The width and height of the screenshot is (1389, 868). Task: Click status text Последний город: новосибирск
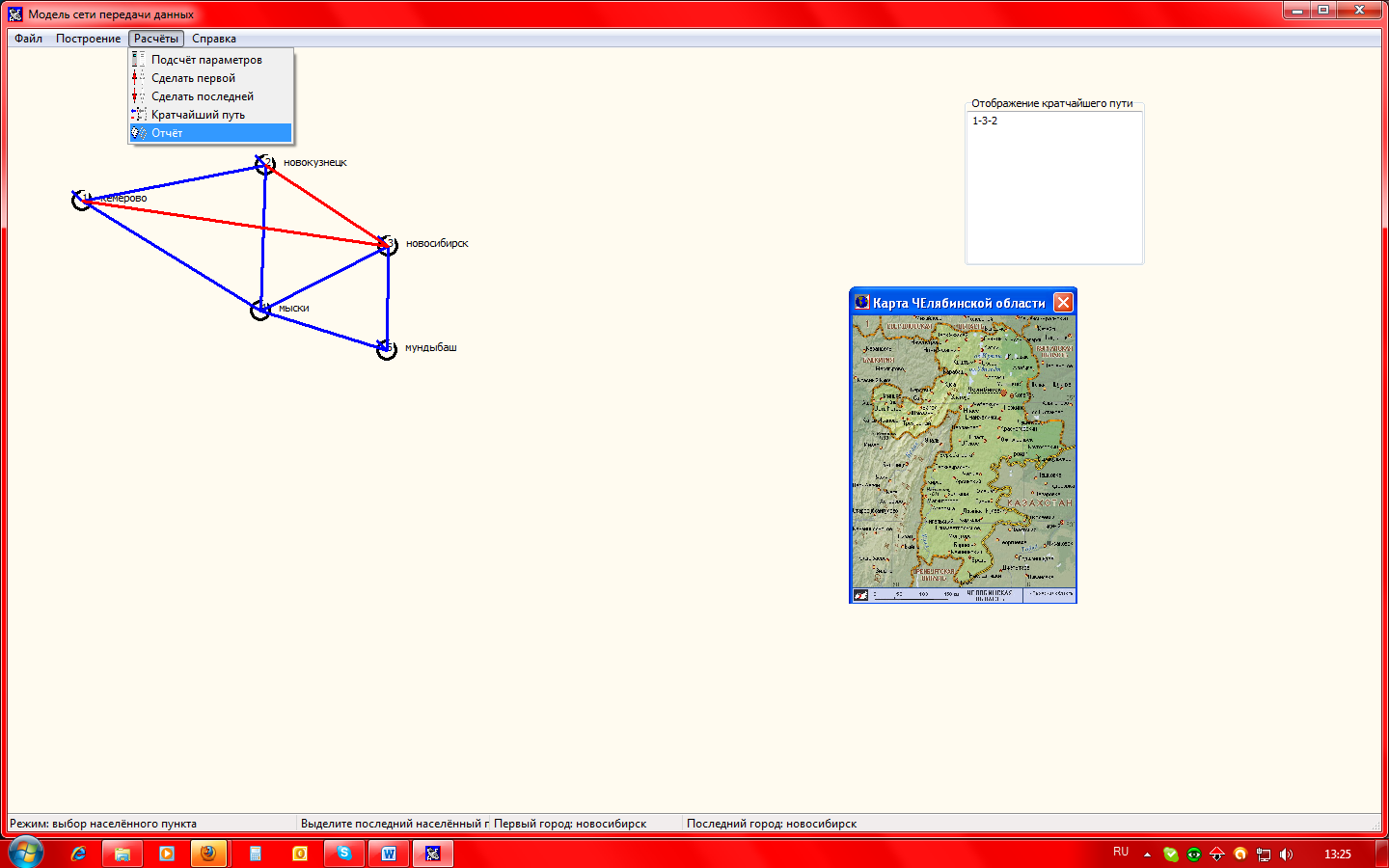(772, 824)
